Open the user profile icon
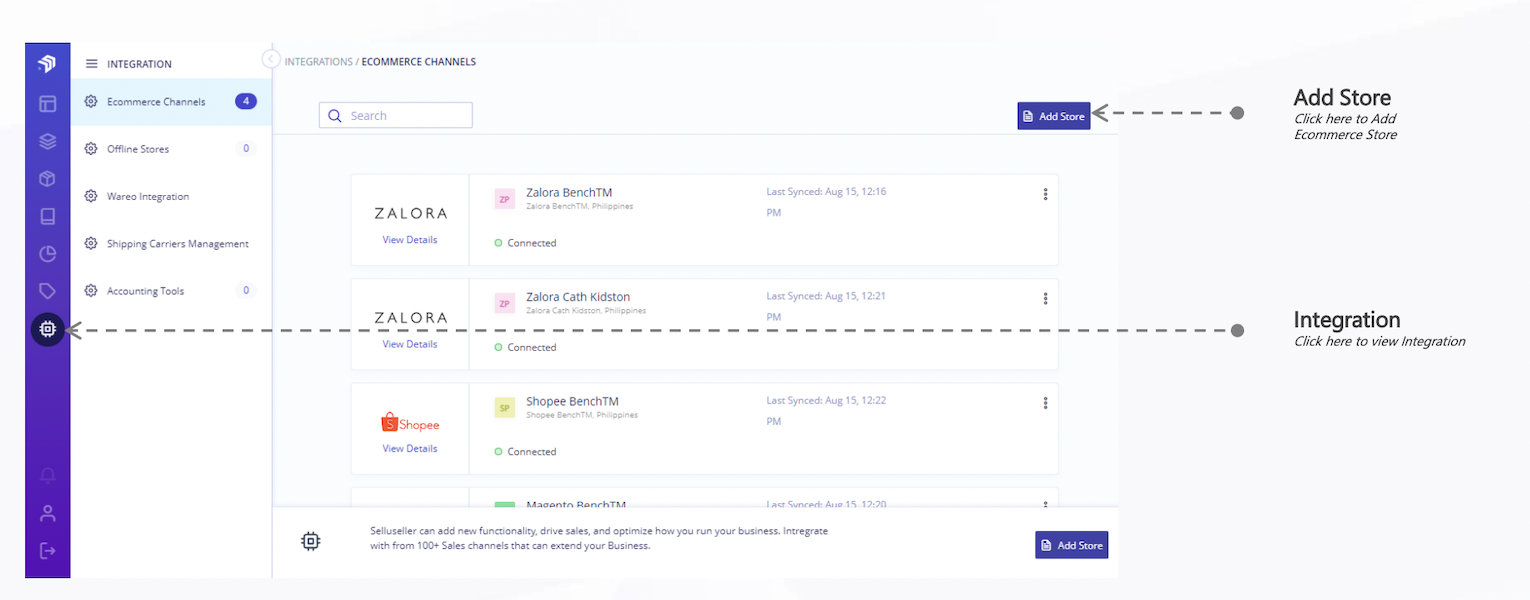 tap(47, 513)
